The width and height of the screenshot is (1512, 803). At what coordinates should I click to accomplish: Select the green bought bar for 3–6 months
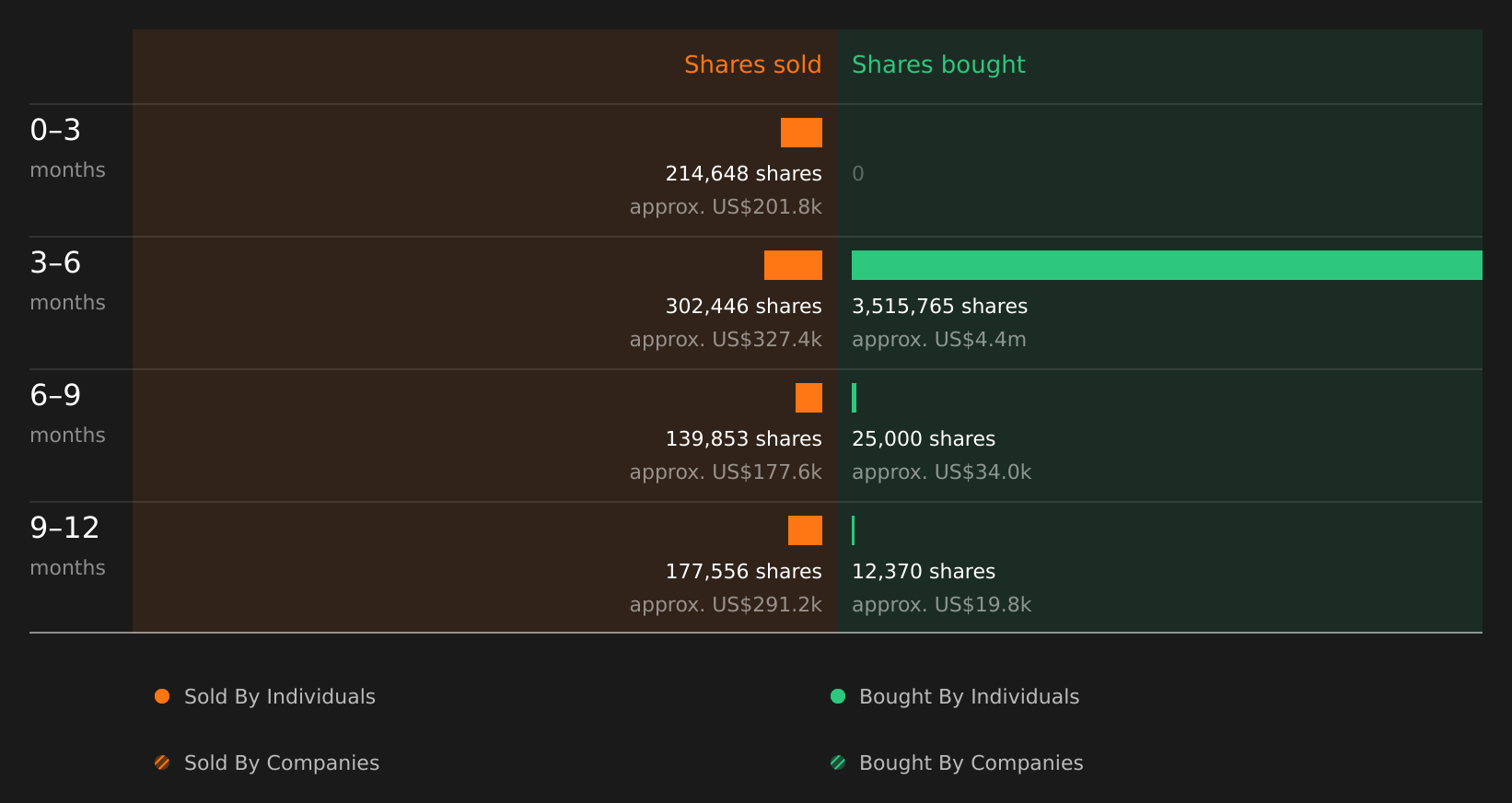1167,265
